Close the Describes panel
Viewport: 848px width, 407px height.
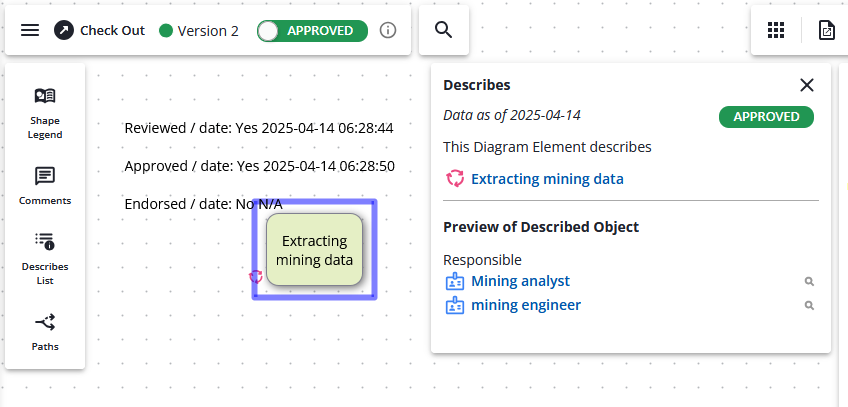point(807,85)
